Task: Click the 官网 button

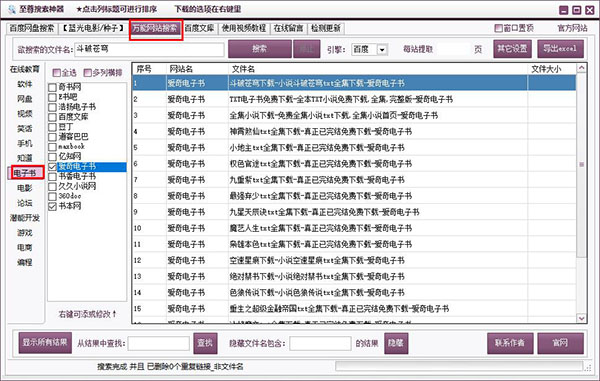Action: click(x=561, y=343)
